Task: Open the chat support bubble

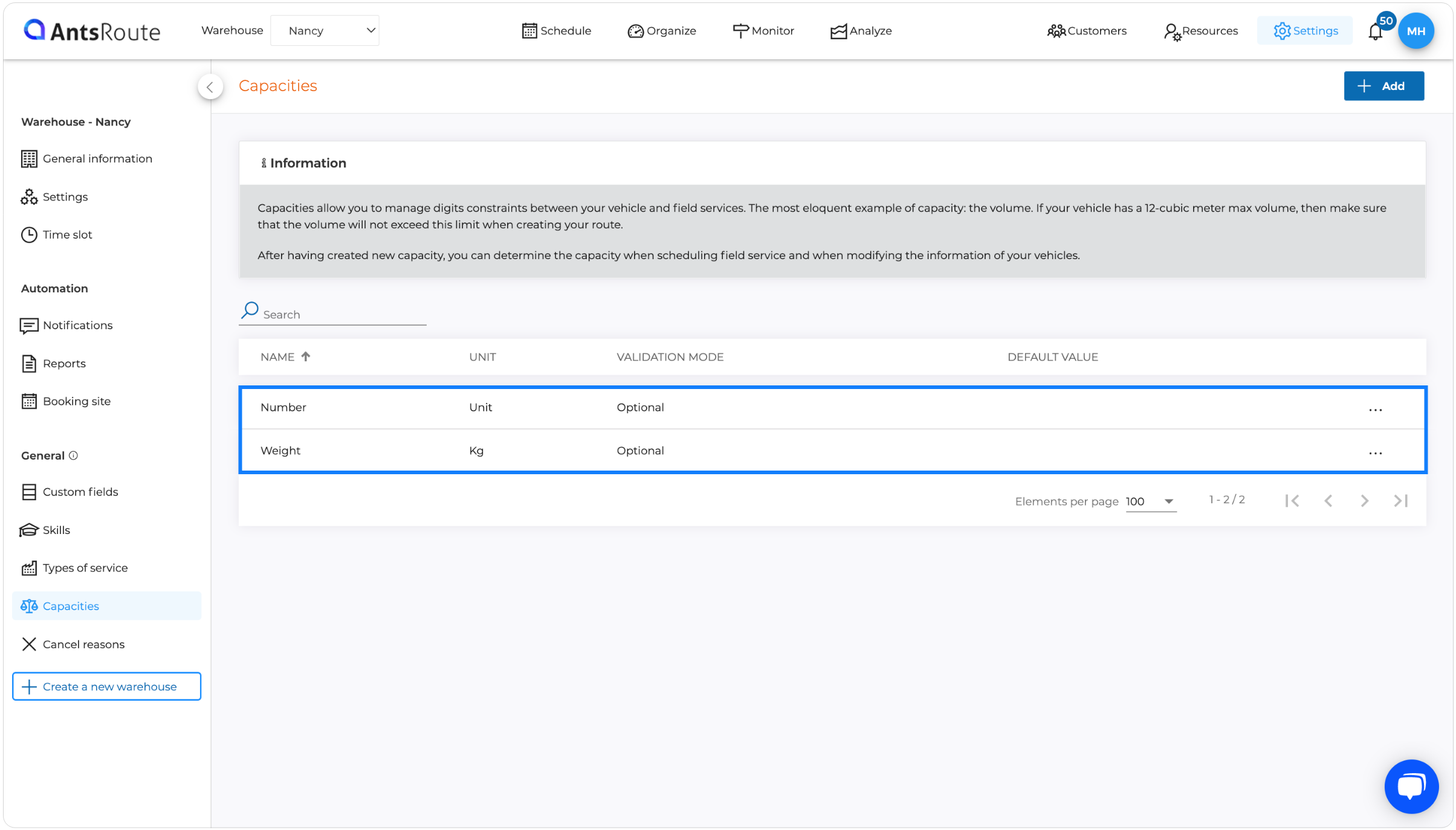Action: (1412, 787)
